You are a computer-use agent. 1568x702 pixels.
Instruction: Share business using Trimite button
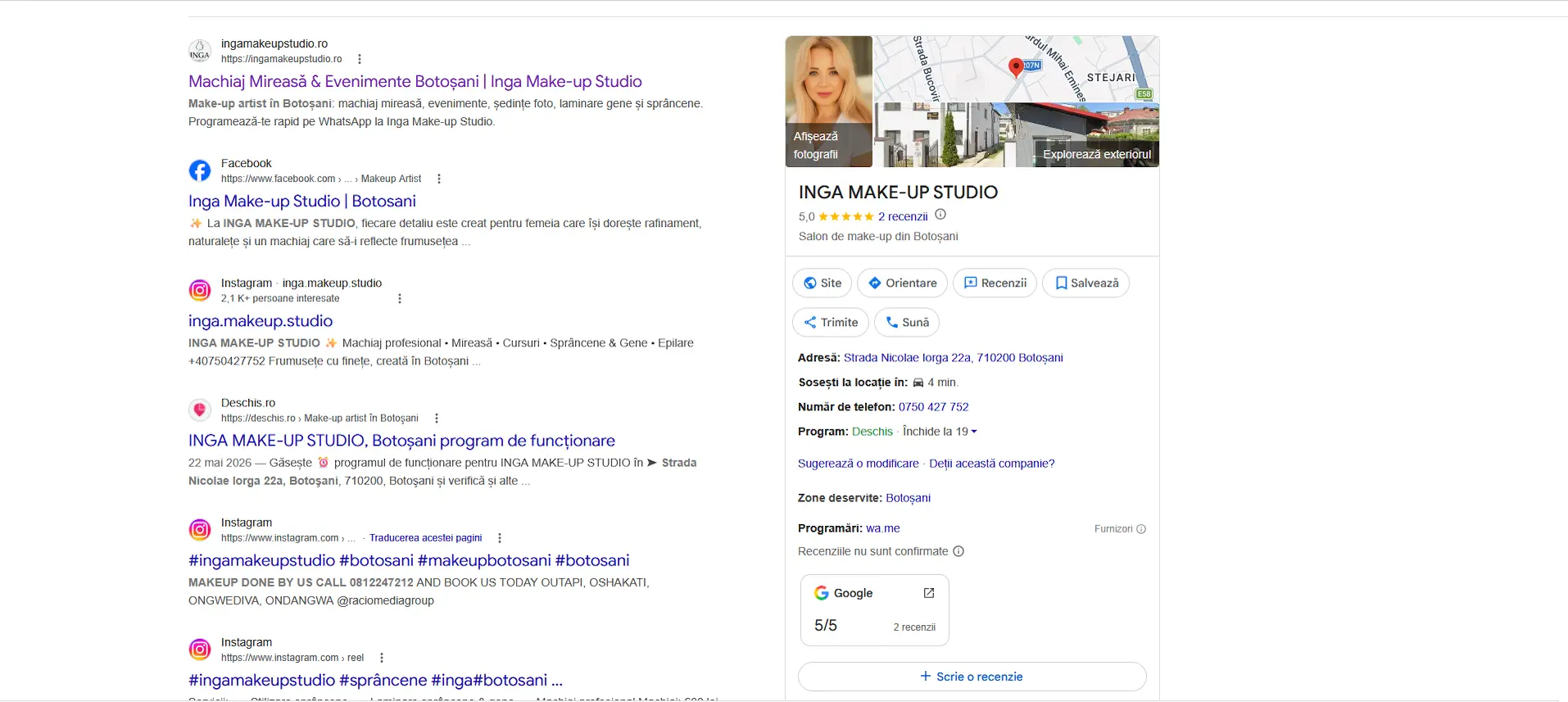pos(831,322)
